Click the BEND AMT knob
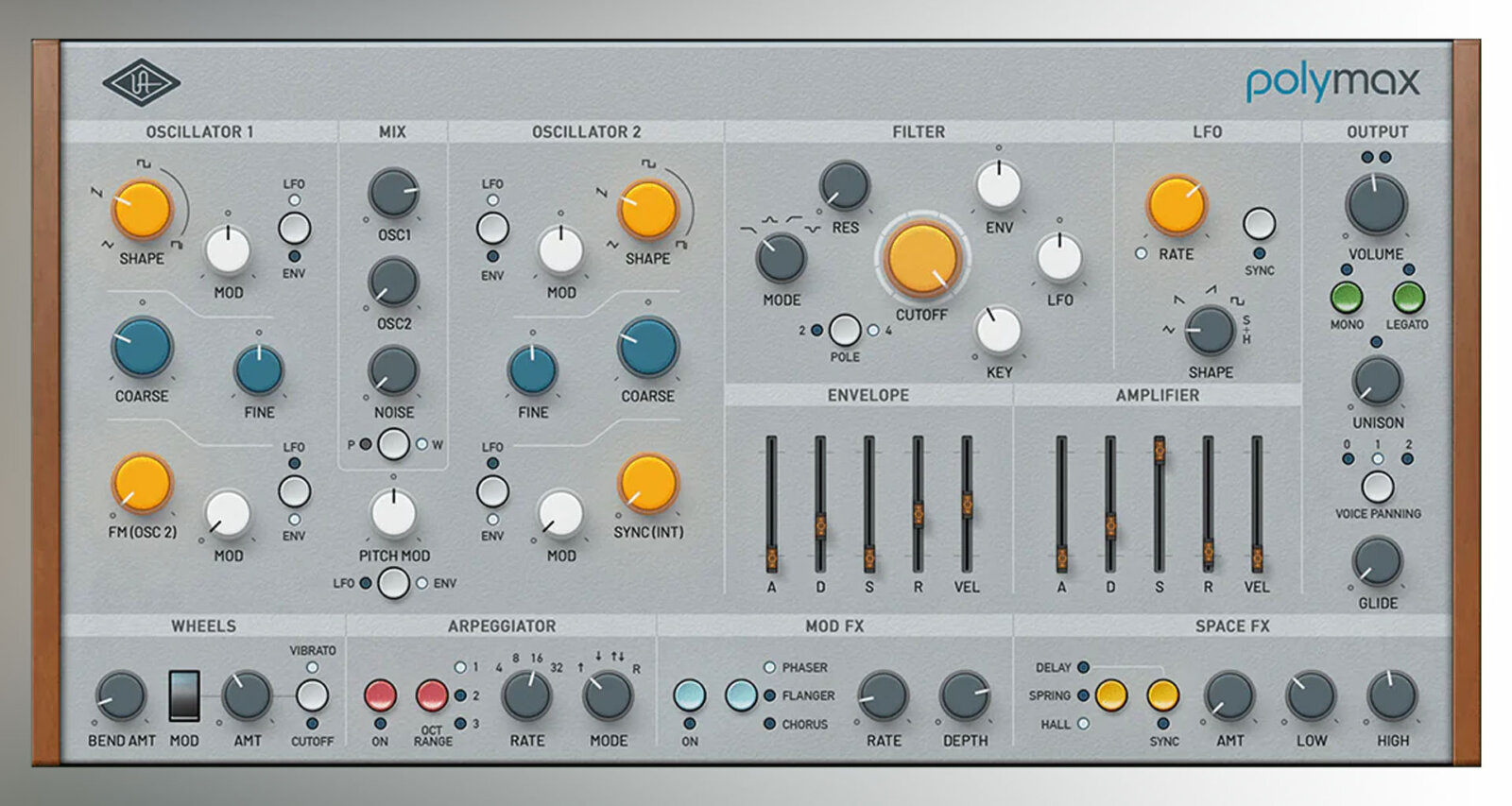Viewport: 1512px width, 806px height. click(x=121, y=696)
